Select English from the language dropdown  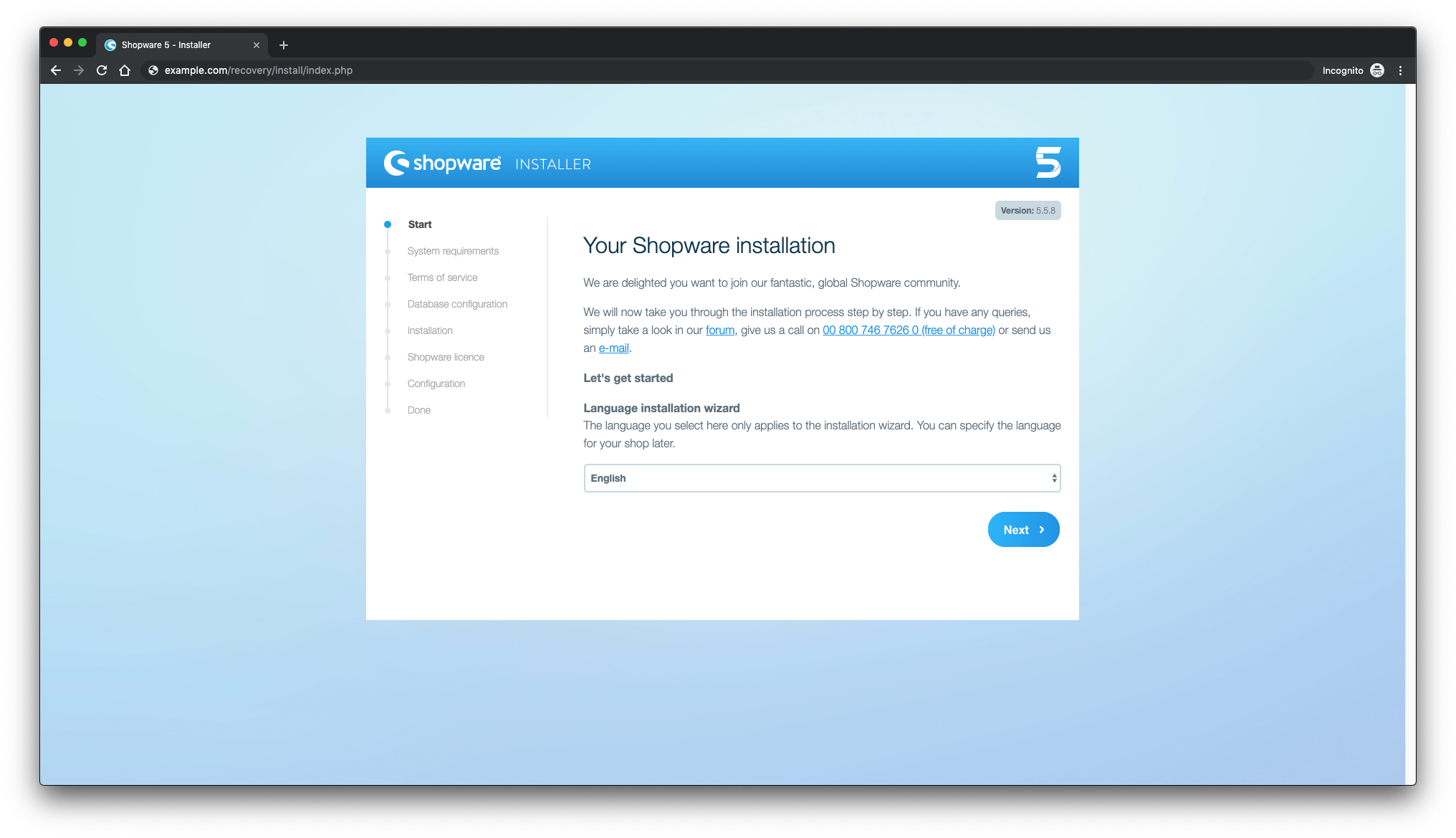(821, 478)
